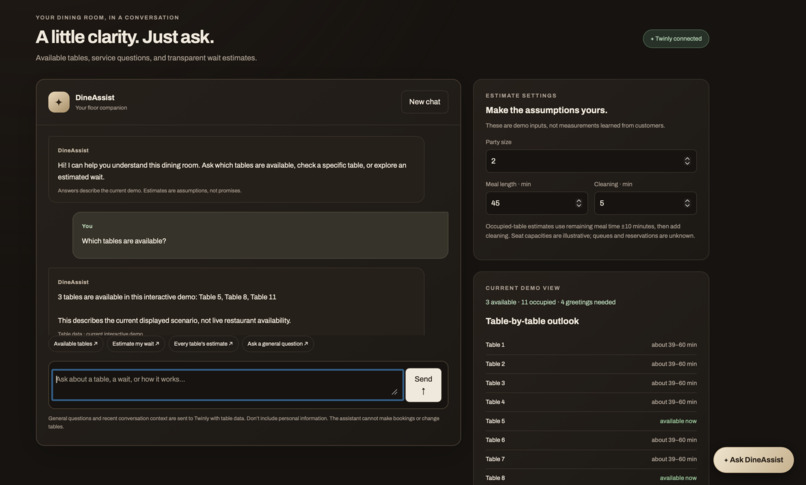Click 'available now' status for Table 5
The image size is (806, 485).
[x=678, y=421]
